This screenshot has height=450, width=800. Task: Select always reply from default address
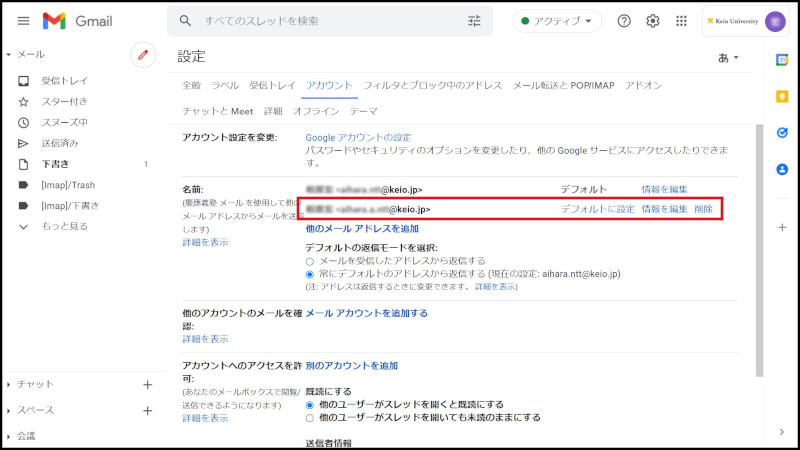point(310,274)
